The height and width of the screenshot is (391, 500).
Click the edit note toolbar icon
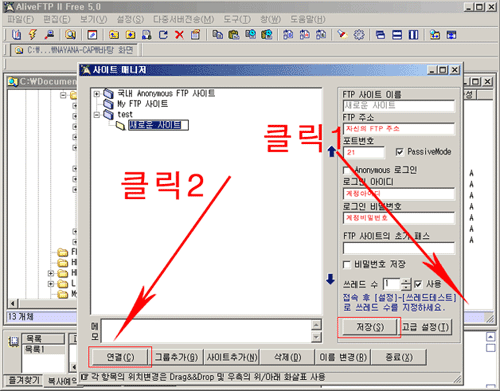[x=92, y=35]
